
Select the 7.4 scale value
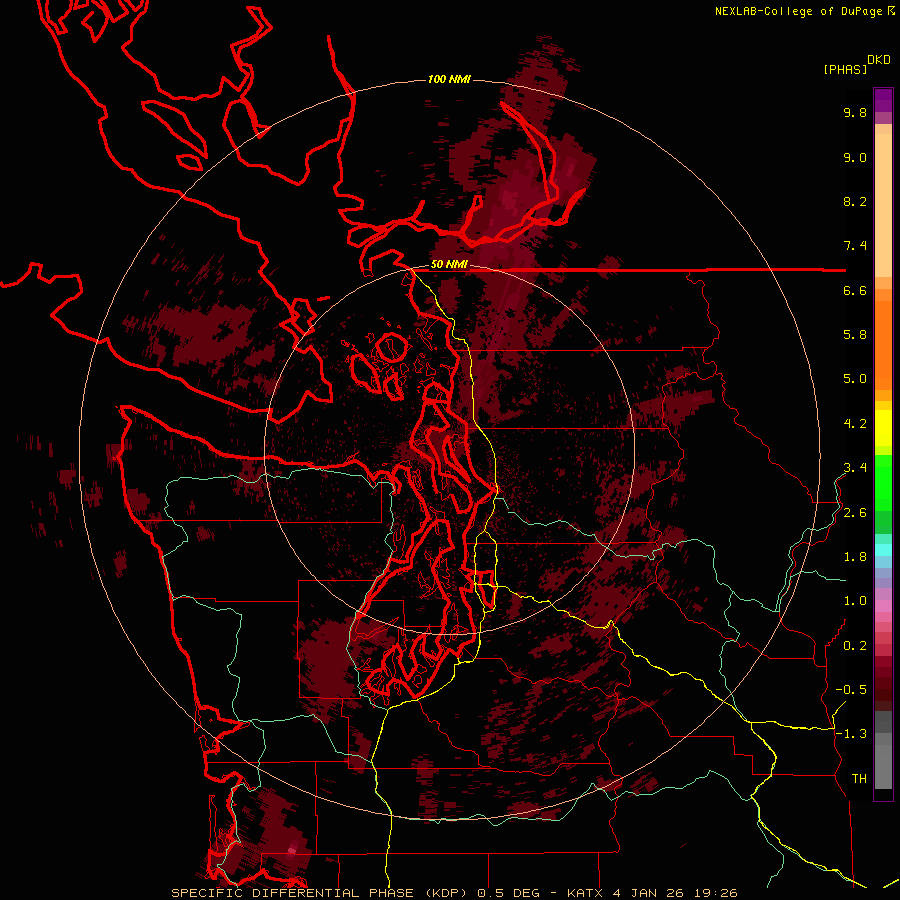tap(855, 246)
